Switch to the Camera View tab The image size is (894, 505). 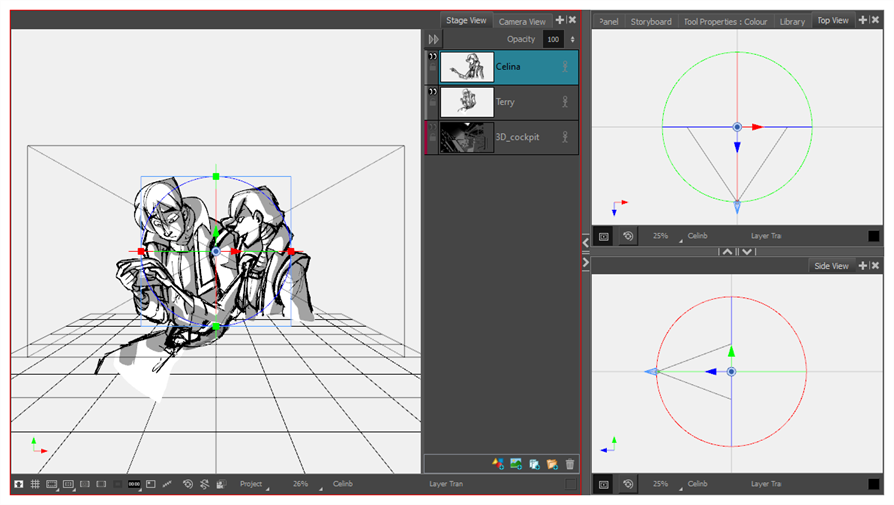(522, 21)
